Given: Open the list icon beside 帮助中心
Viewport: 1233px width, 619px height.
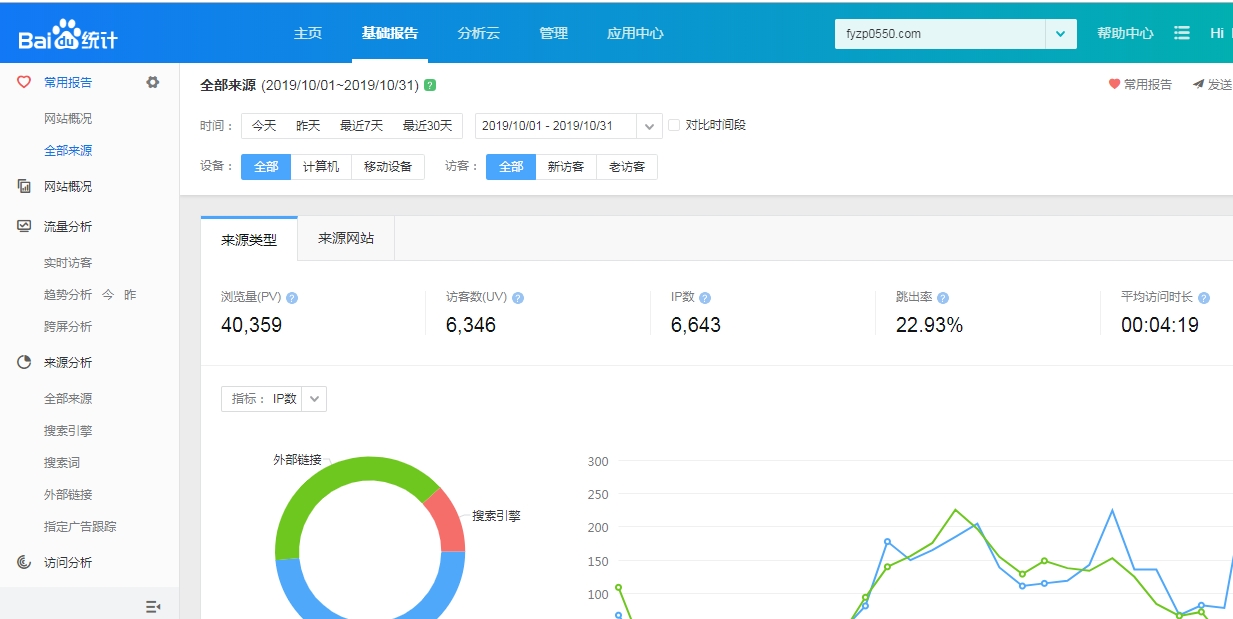Looking at the screenshot, I should click(x=1182, y=33).
